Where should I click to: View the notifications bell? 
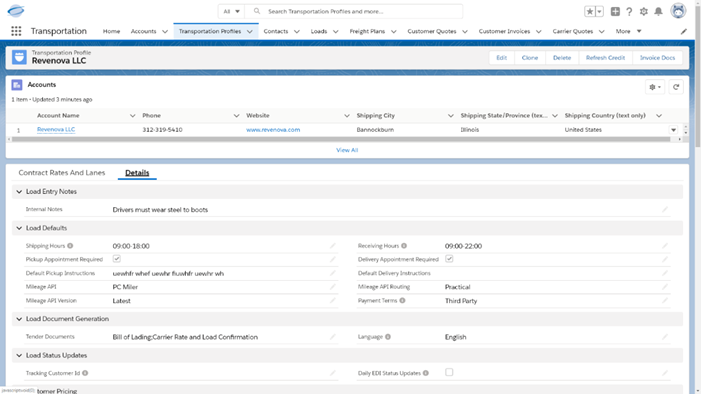[x=659, y=12]
